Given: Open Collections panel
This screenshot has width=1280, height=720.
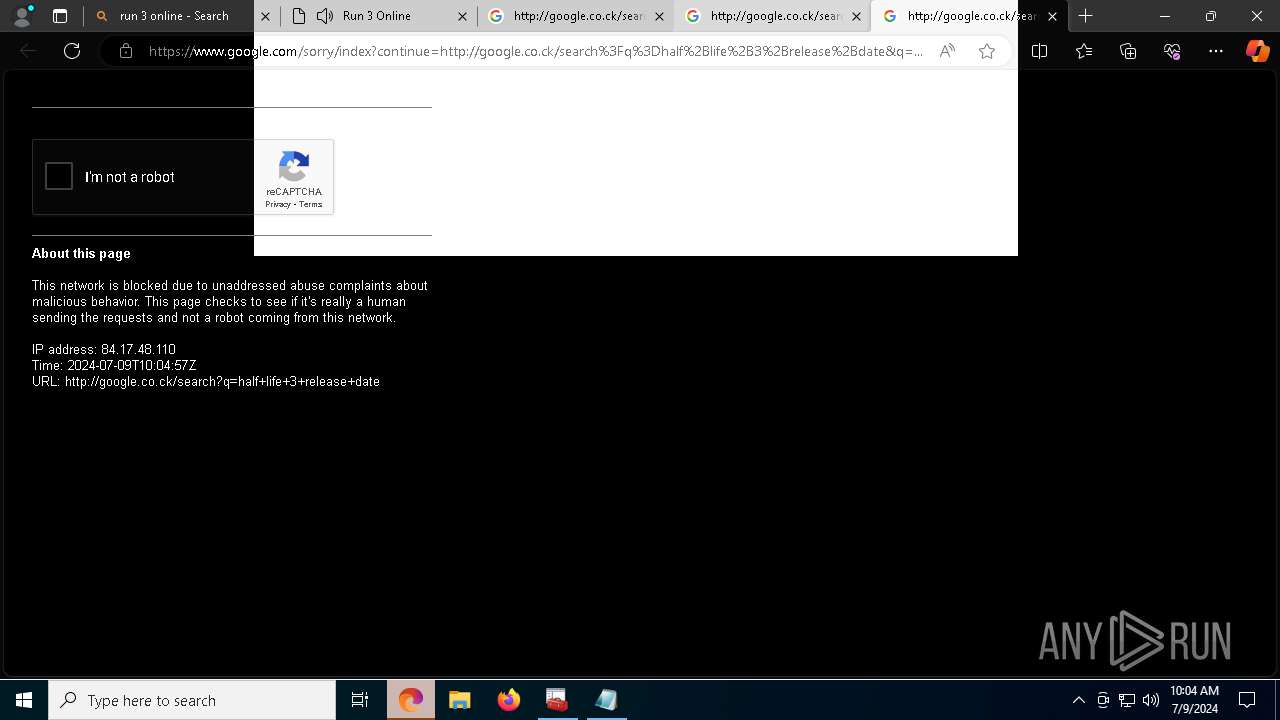Looking at the screenshot, I should pos(1128,51).
